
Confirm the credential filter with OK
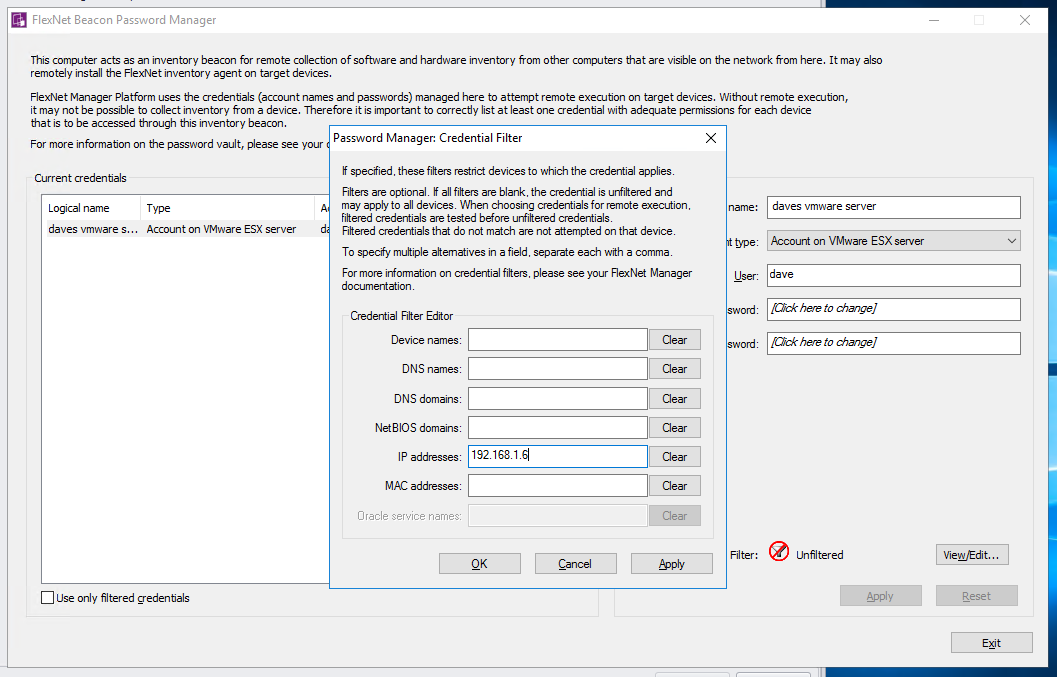click(479, 564)
